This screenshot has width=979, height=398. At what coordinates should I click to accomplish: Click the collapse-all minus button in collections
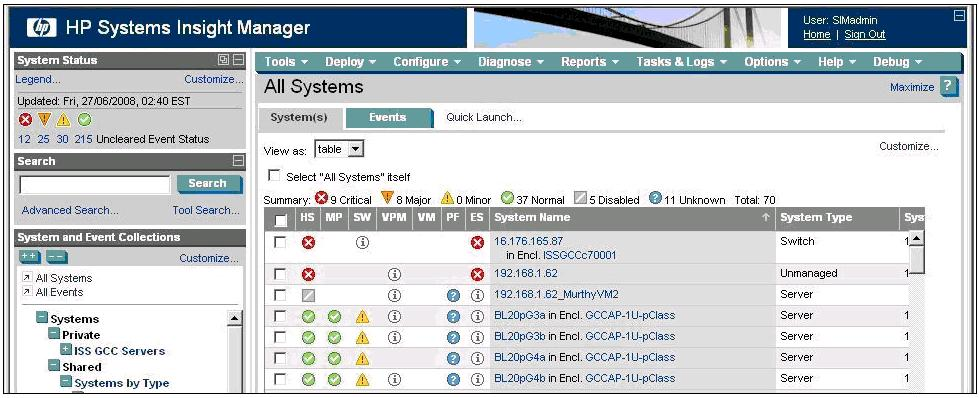point(57,257)
